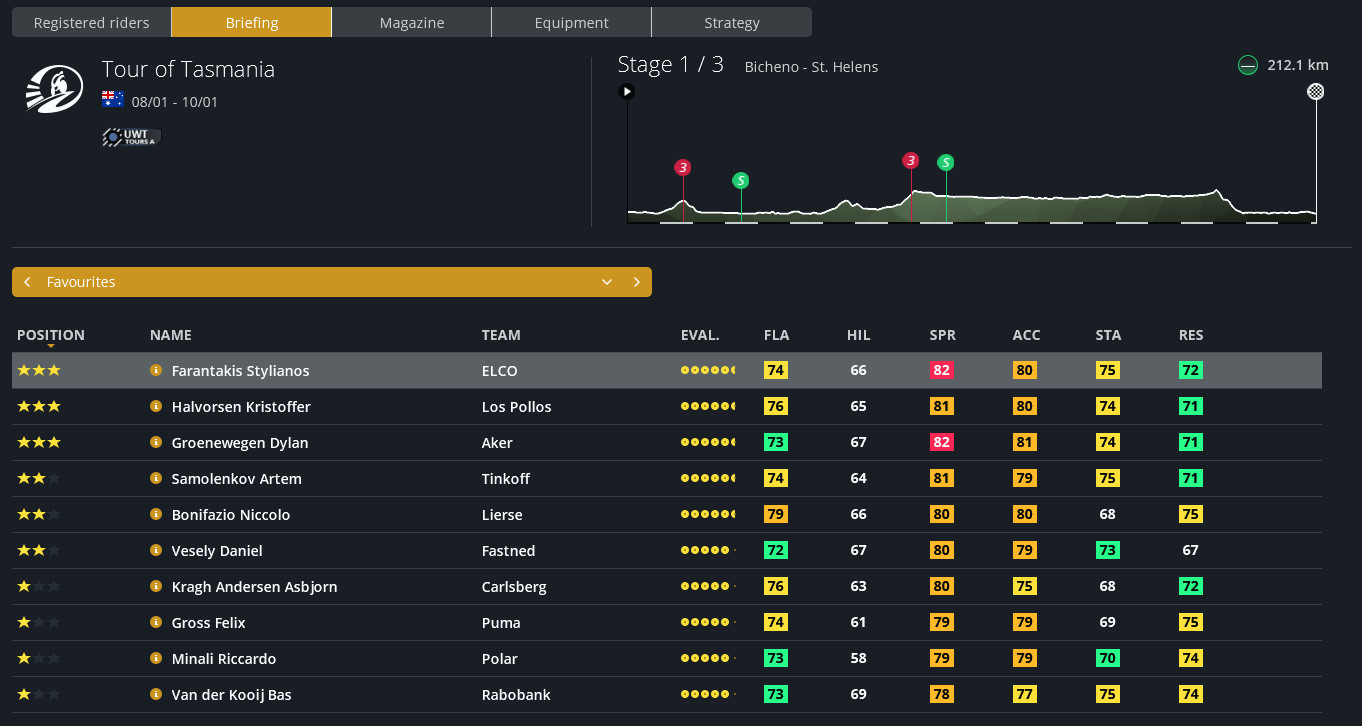
Task: Click the red 82 sprint rating for Farantakis
Action: point(941,370)
